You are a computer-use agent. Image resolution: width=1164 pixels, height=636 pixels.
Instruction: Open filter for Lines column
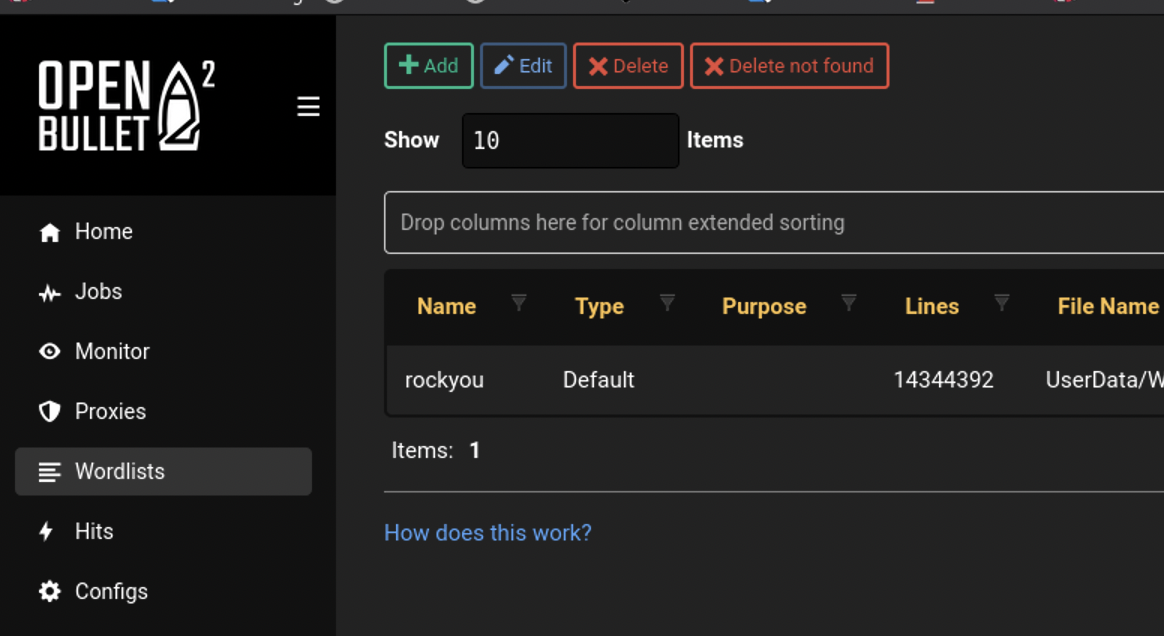(x=1001, y=303)
